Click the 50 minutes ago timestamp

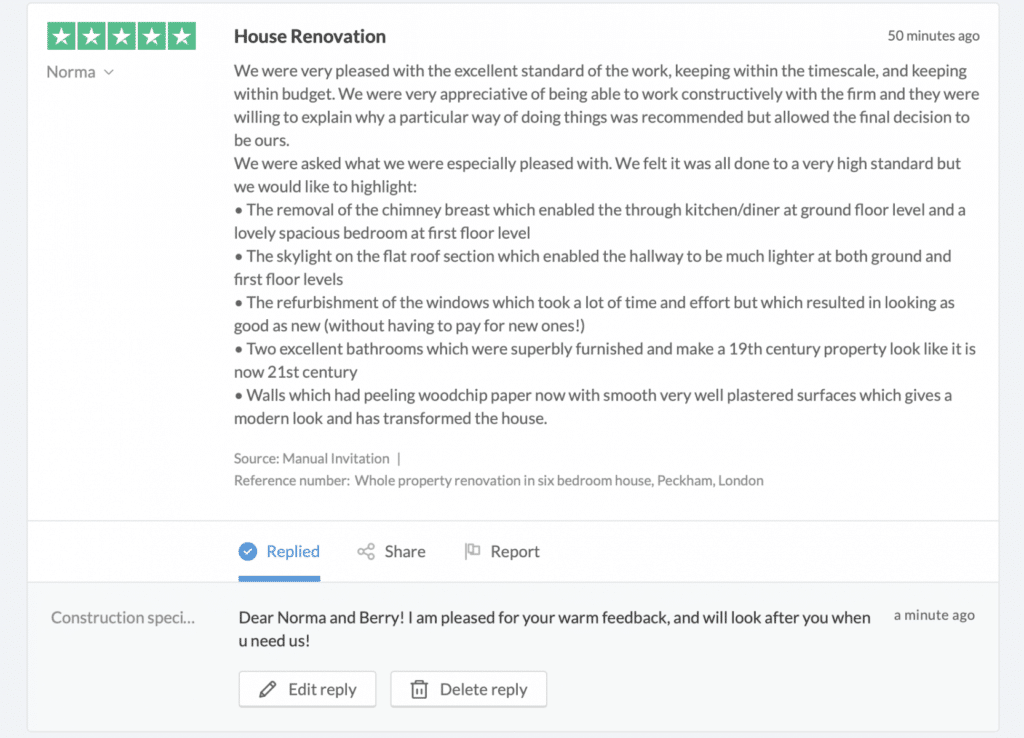click(933, 36)
